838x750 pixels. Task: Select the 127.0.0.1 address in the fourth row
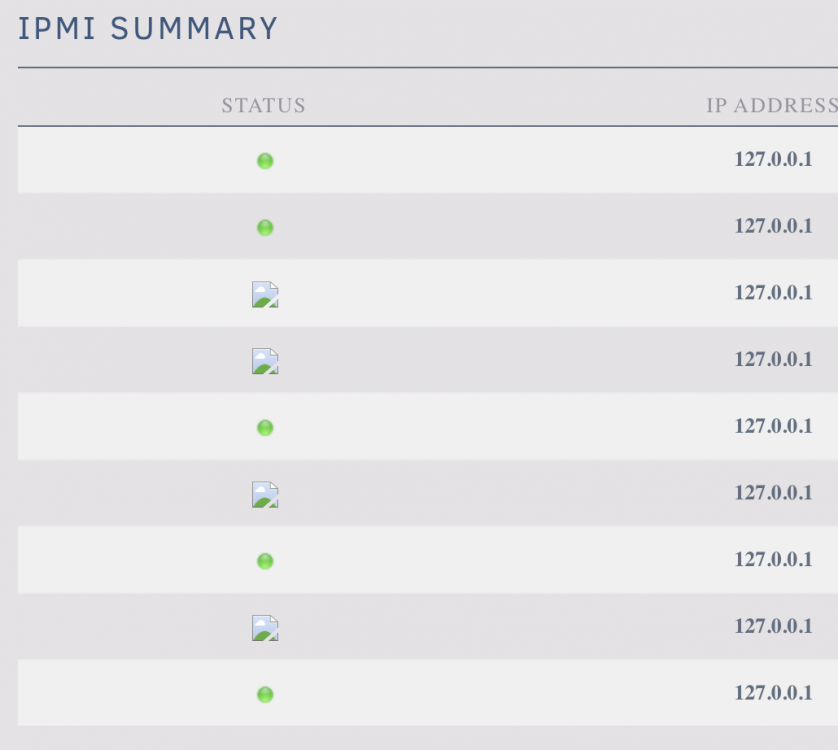(773, 359)
